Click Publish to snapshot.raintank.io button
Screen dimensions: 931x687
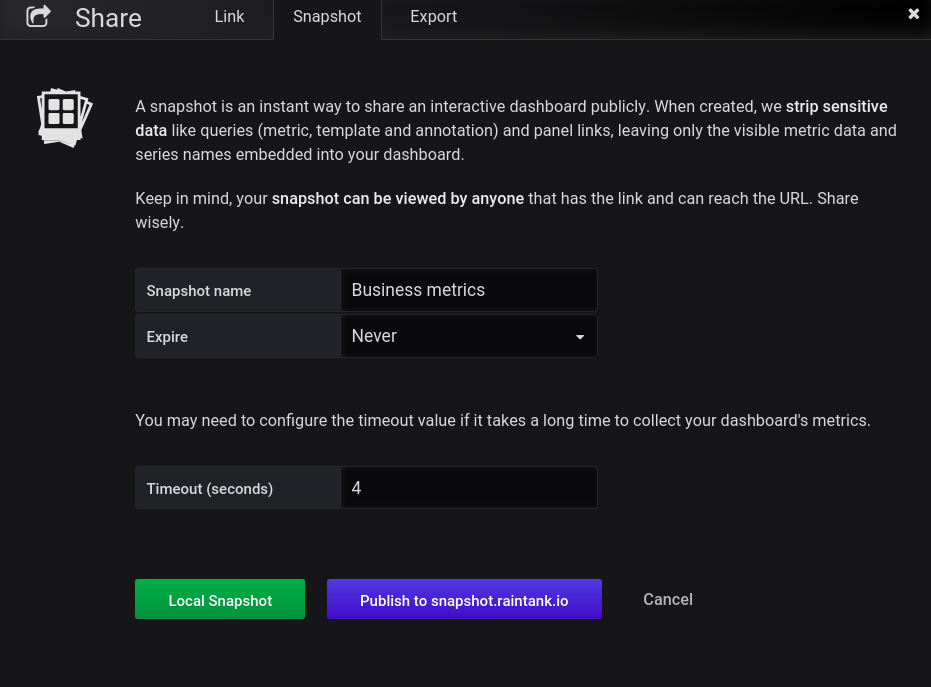(464, 599)
